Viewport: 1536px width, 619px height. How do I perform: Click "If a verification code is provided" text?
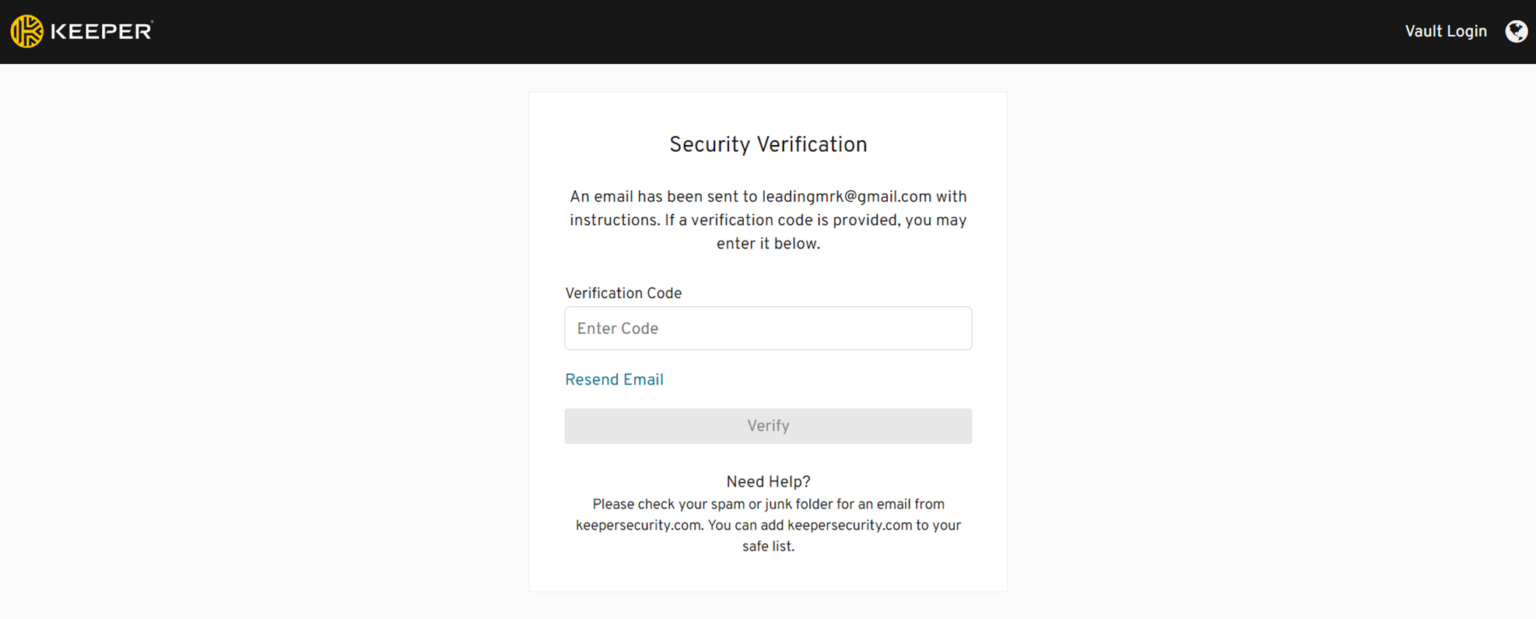(782, 220)
